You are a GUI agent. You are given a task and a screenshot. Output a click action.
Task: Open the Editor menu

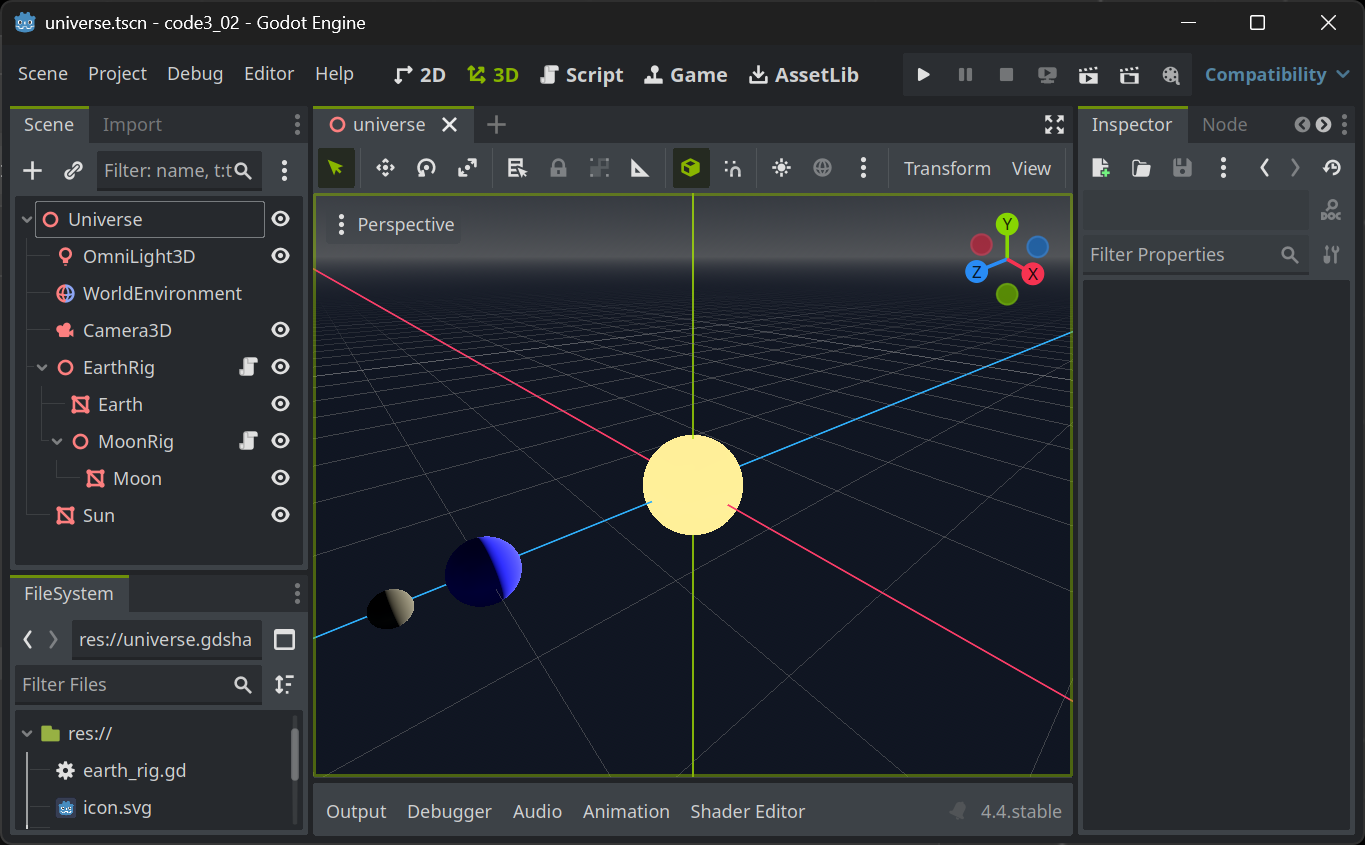(x=269, y=74)
